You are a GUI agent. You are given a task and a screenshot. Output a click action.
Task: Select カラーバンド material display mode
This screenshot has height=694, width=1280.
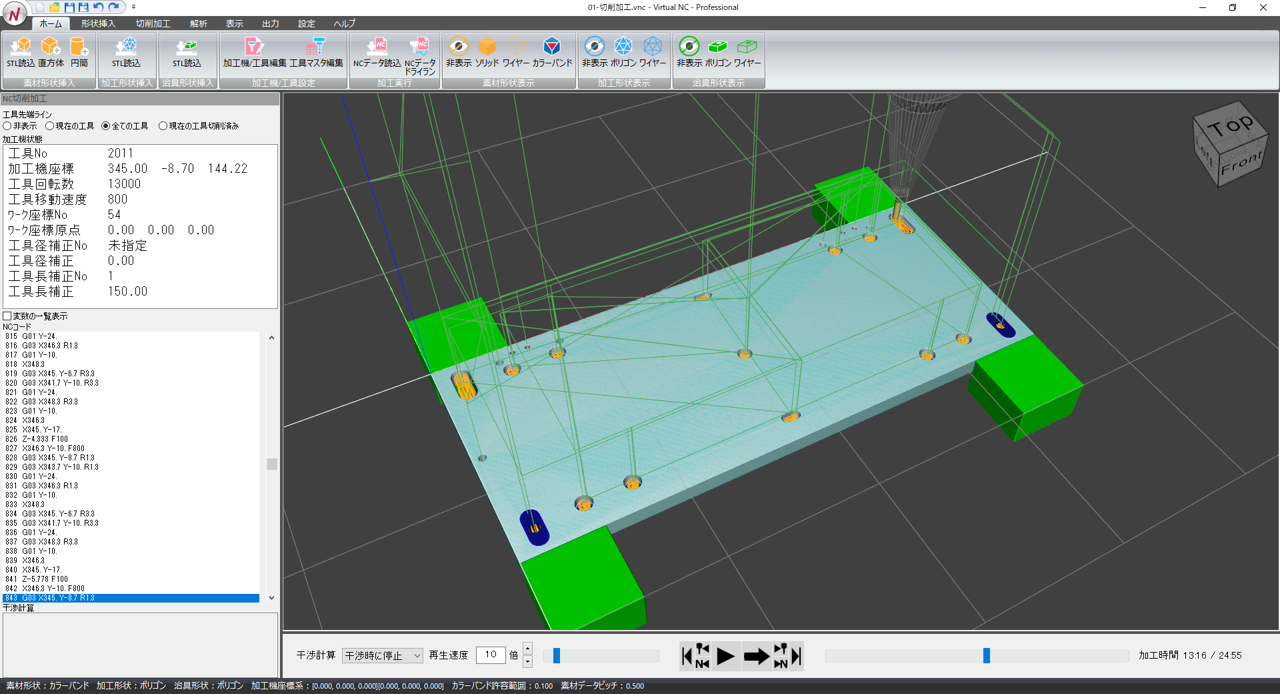pyautogui.click(x=552, y=52)
